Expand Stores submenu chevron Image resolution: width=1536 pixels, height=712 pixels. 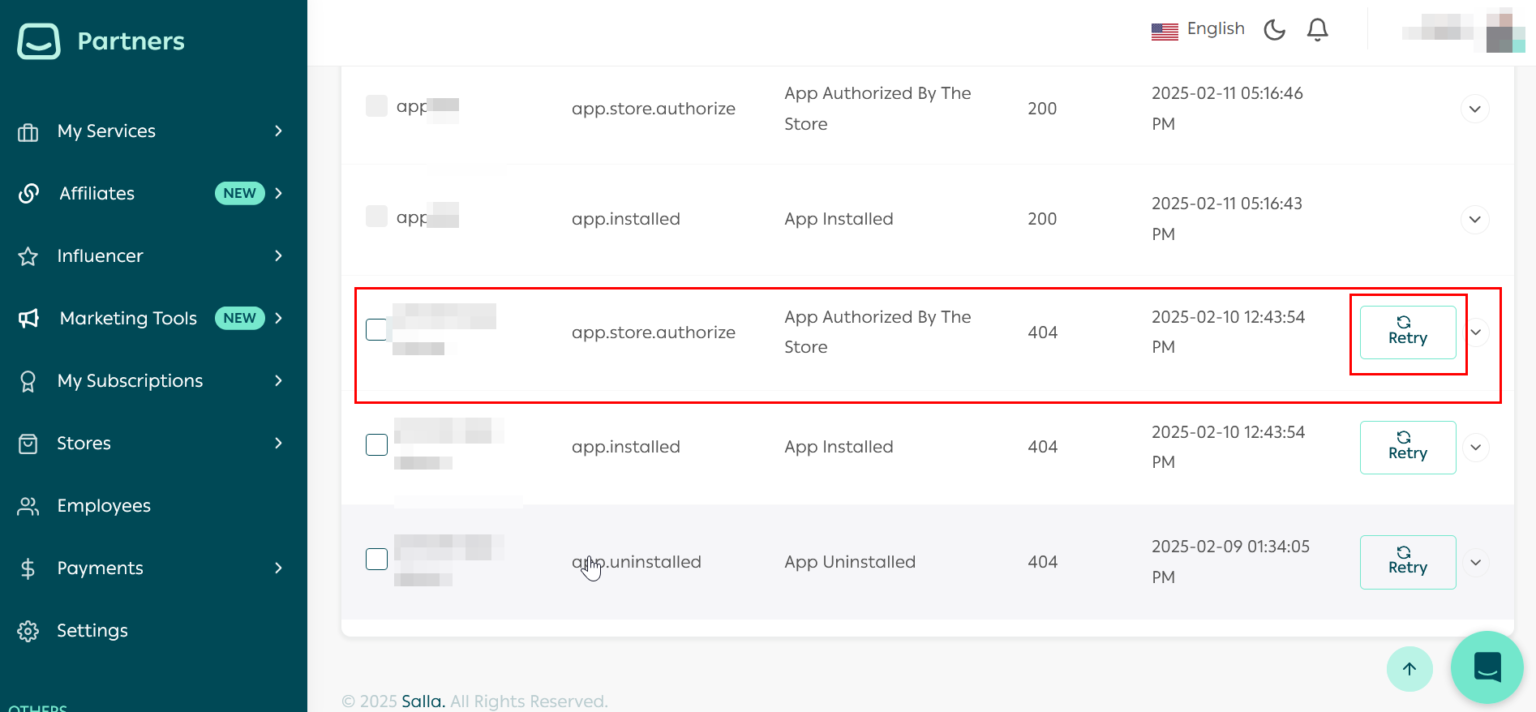(278, 443)
